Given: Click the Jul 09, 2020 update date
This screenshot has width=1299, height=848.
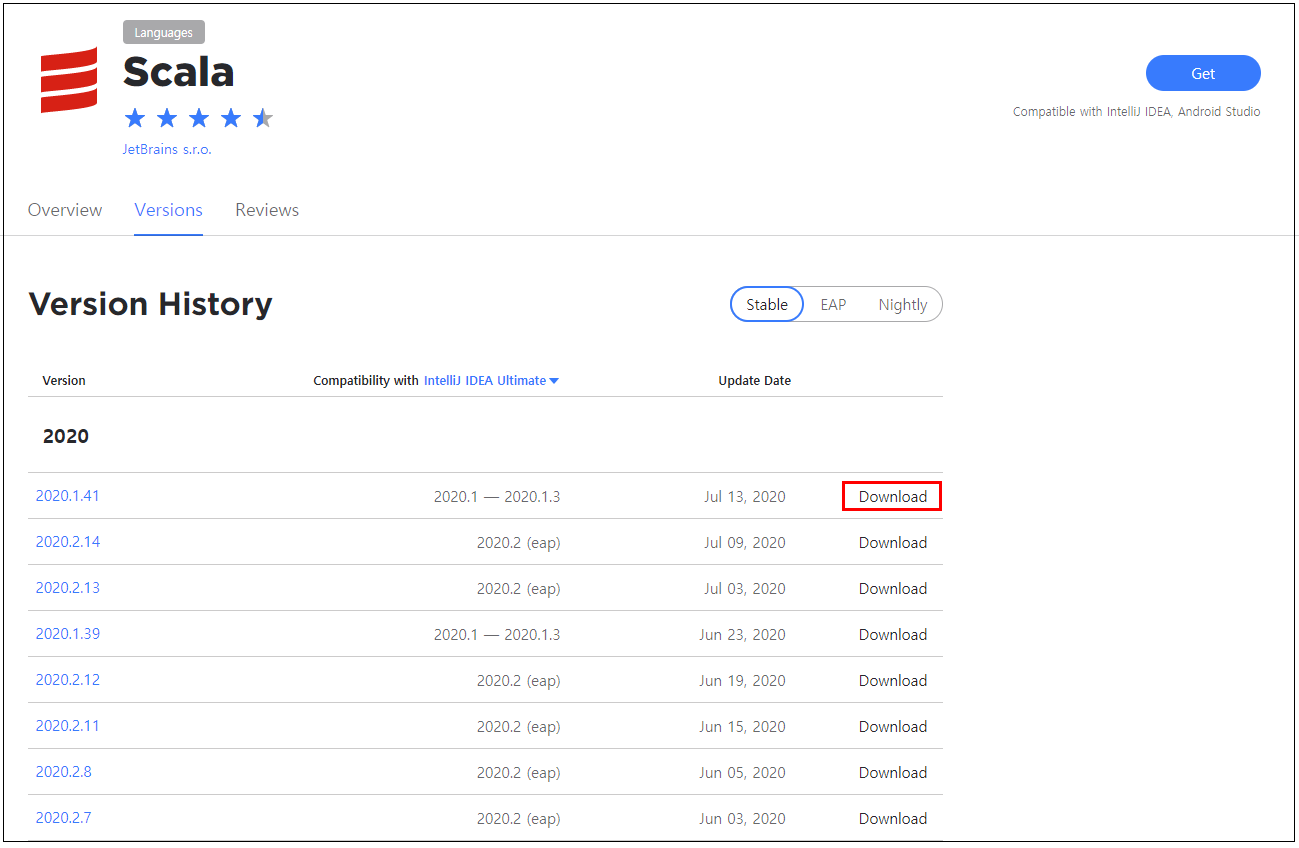Looking at the screenshot, I should pyautogui.click(x=745, y=543).
